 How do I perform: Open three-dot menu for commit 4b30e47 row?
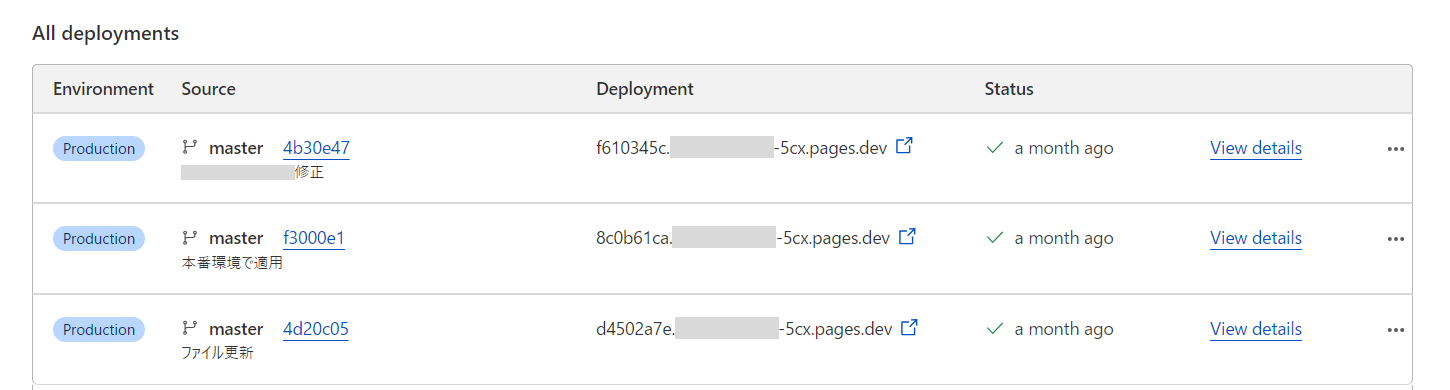[x=1396, y=149]
